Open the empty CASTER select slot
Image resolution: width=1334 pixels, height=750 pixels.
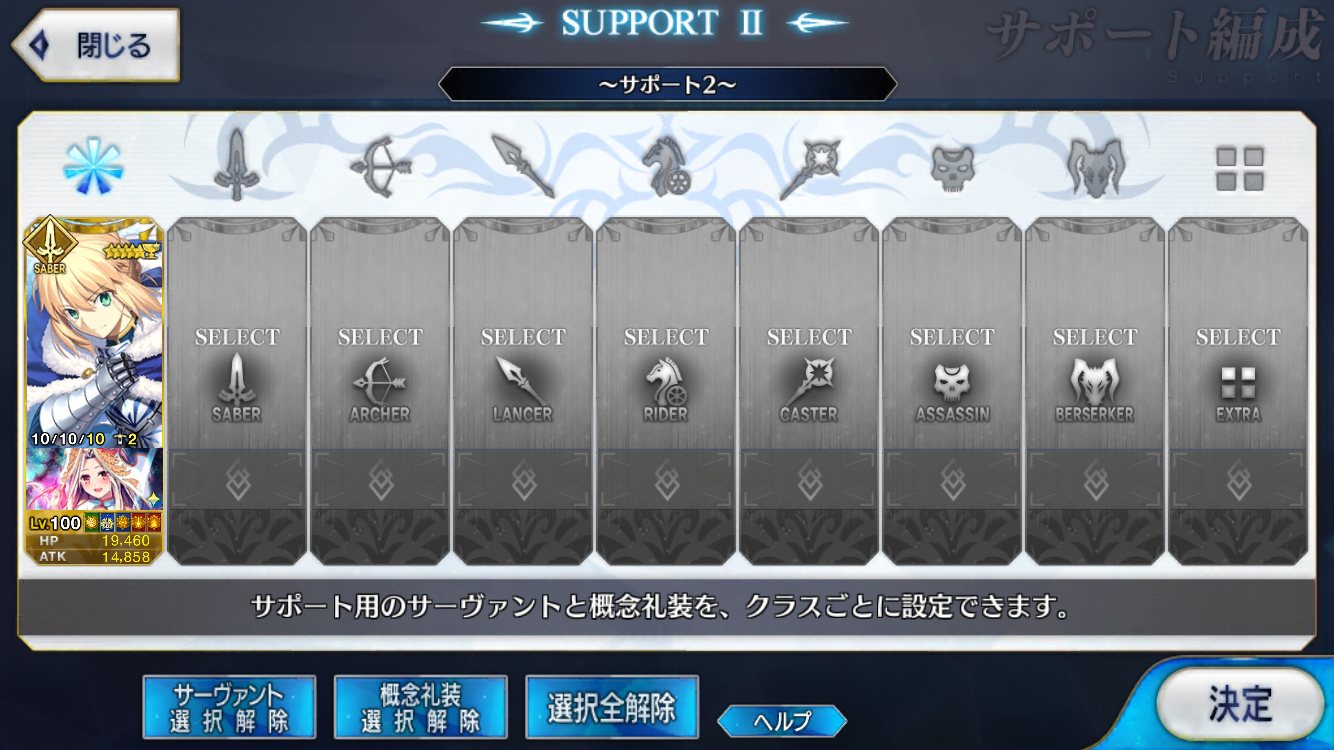809,391
